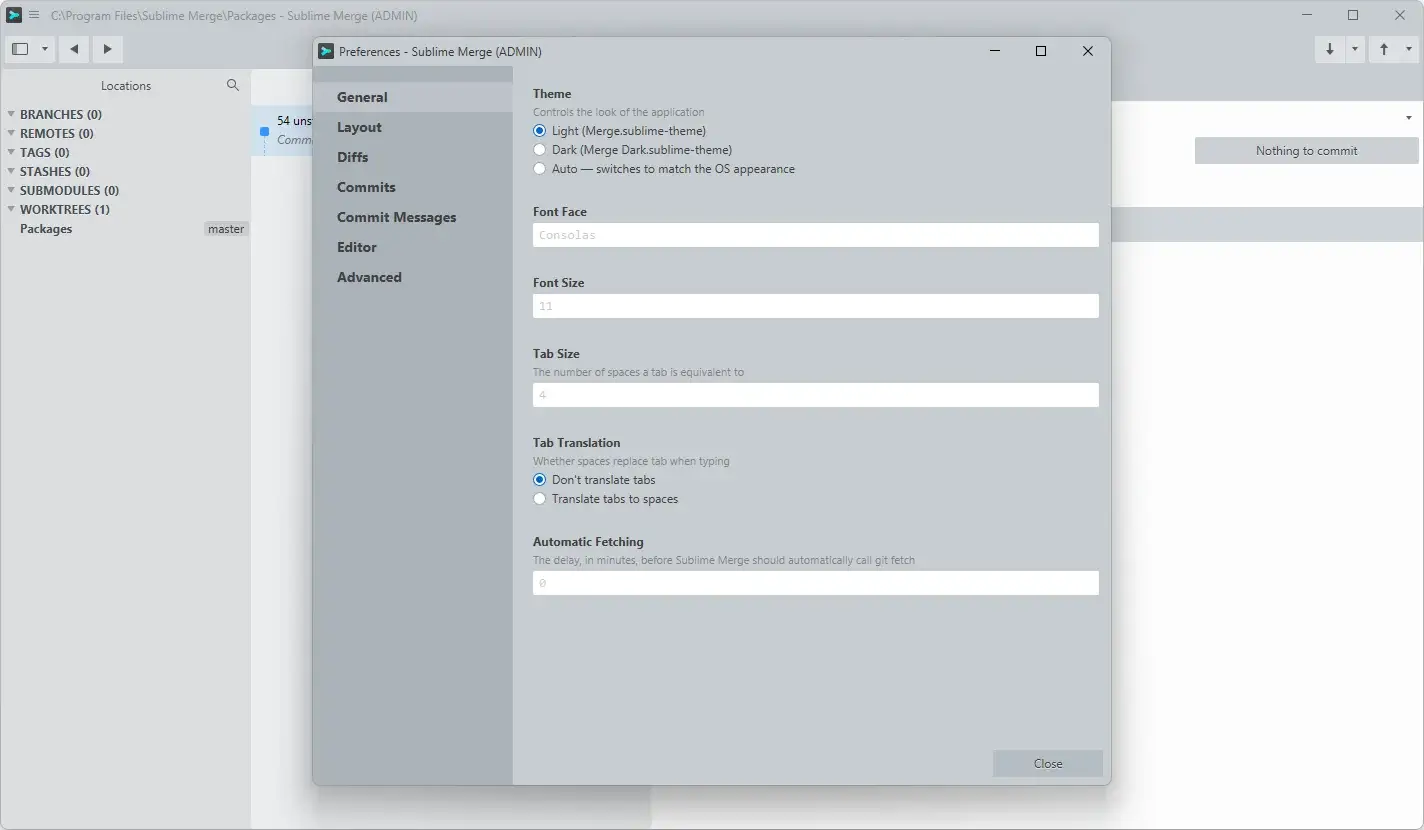Search locations with the magnifier icon

233,85
